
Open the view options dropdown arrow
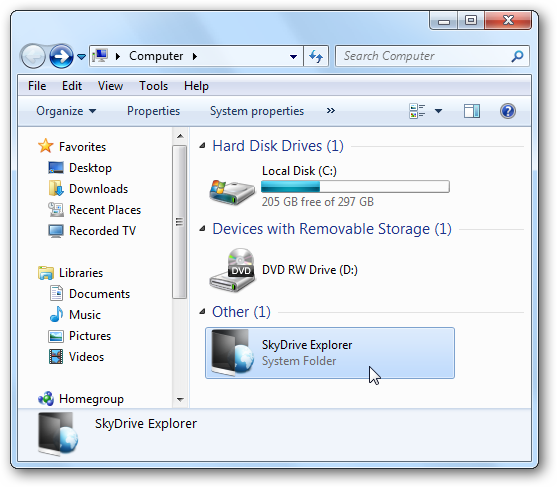[439, 111]
